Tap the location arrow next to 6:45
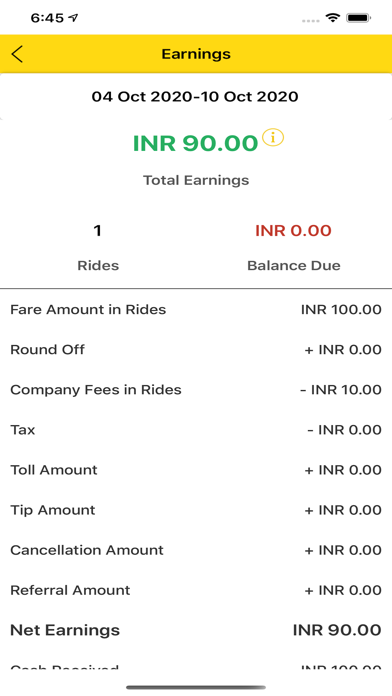Viewport: 392px width, 696px height. (x=73, y=18)
